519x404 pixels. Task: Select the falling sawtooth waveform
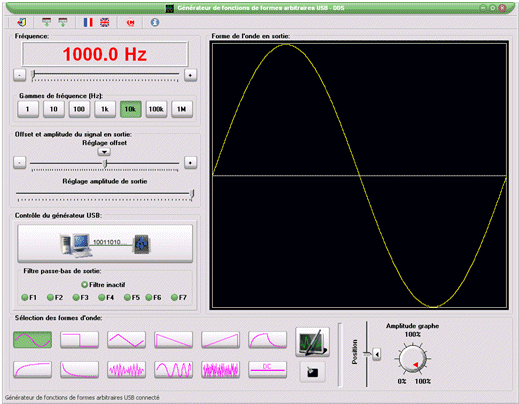174,340
